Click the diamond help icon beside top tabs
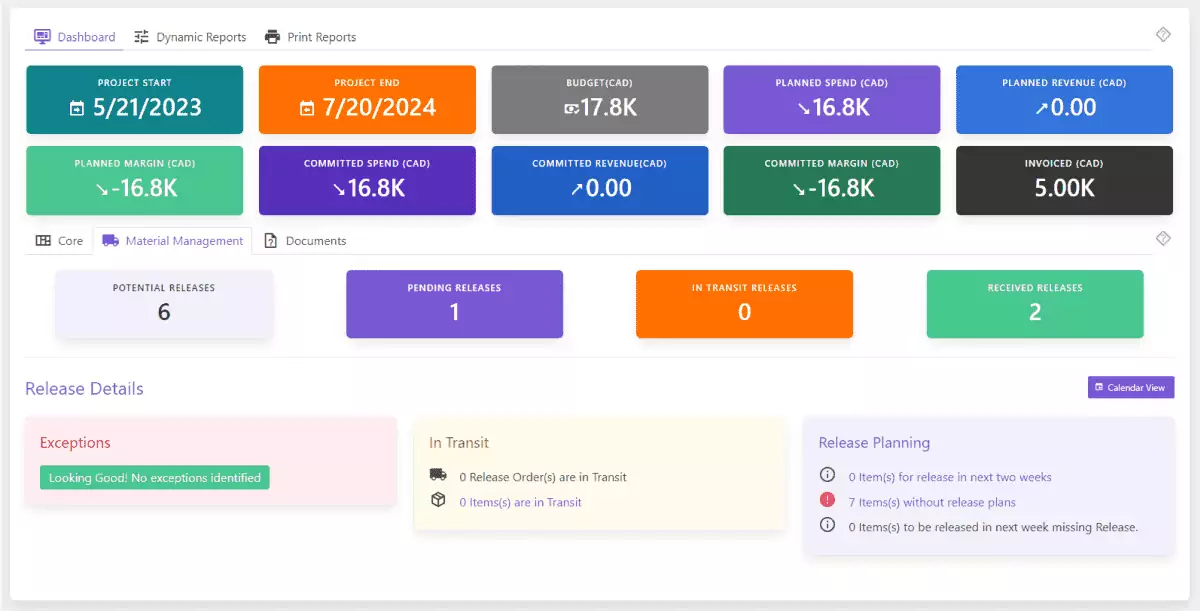Image resolution: width=1200 pixels, height=611 pixels. point(1163,35)
